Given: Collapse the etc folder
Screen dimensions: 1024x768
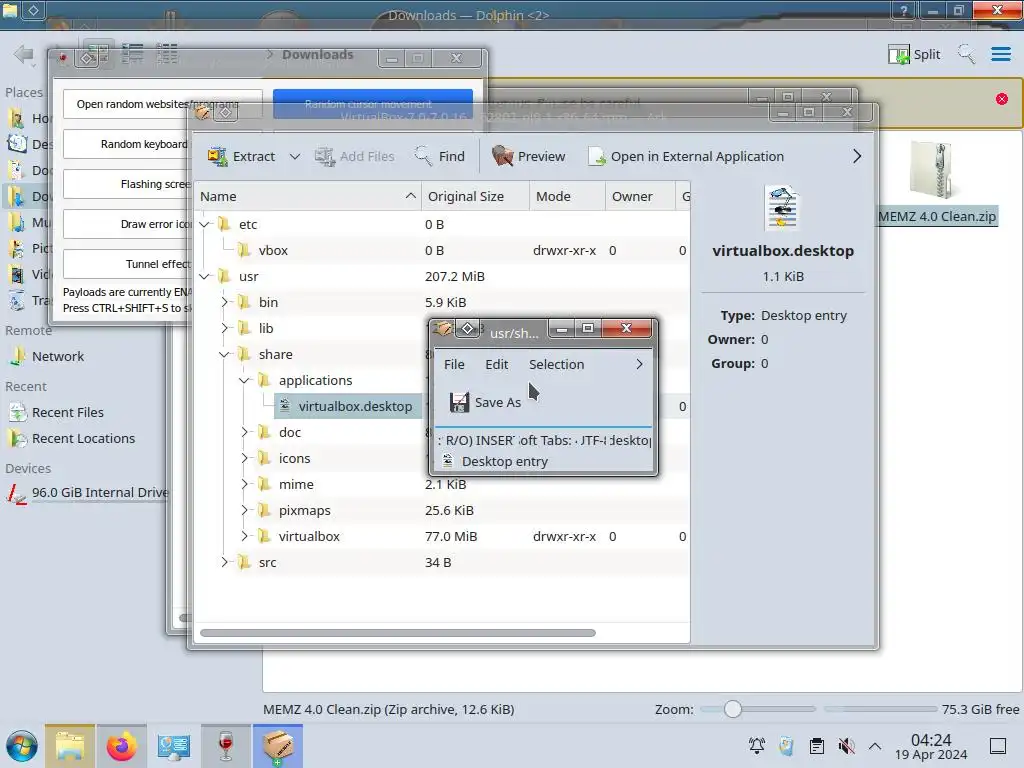Looking at the screenshot, I should pos(204,225).
